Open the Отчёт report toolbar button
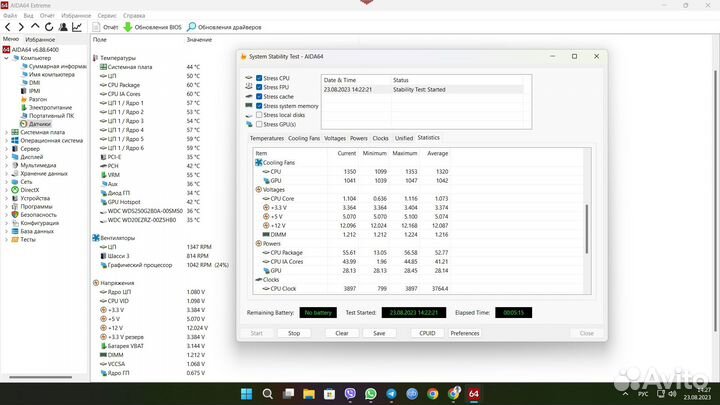The height and width of the screenshot is (405, 720). (x=105, y=27)
